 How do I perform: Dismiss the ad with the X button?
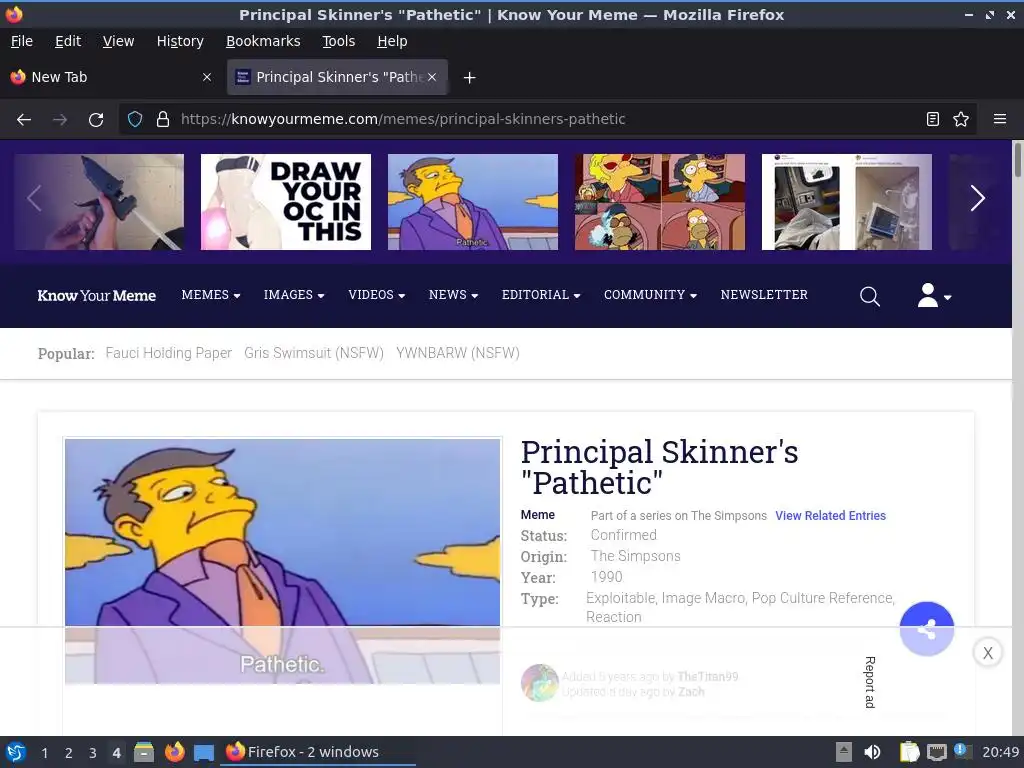coord(987,652)
